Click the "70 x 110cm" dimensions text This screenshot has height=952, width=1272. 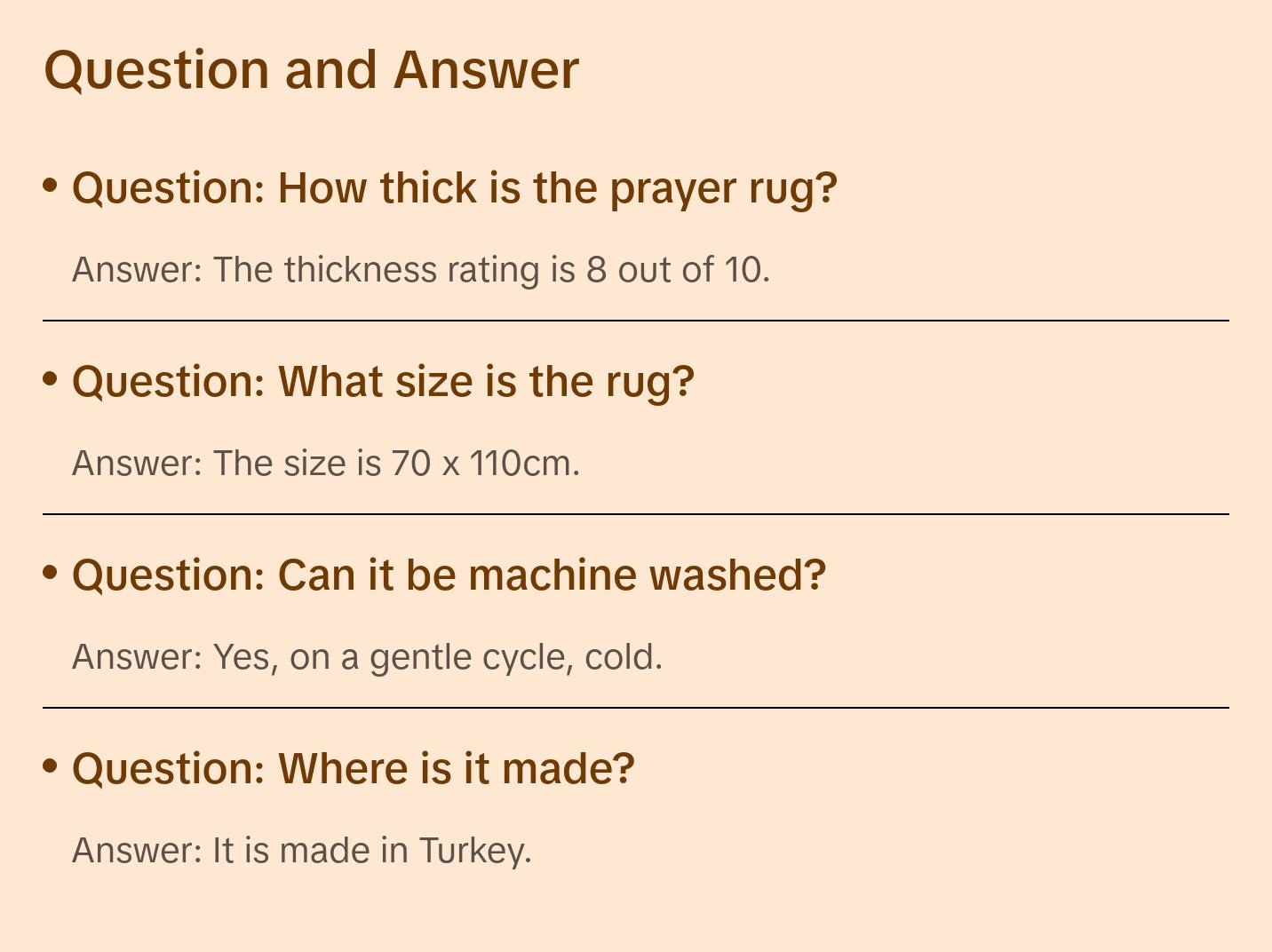coord(484,464)
